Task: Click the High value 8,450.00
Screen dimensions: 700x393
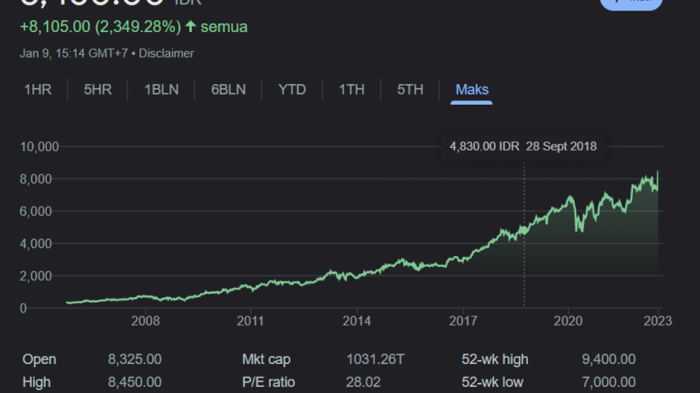Action: (x=135, y=382)
